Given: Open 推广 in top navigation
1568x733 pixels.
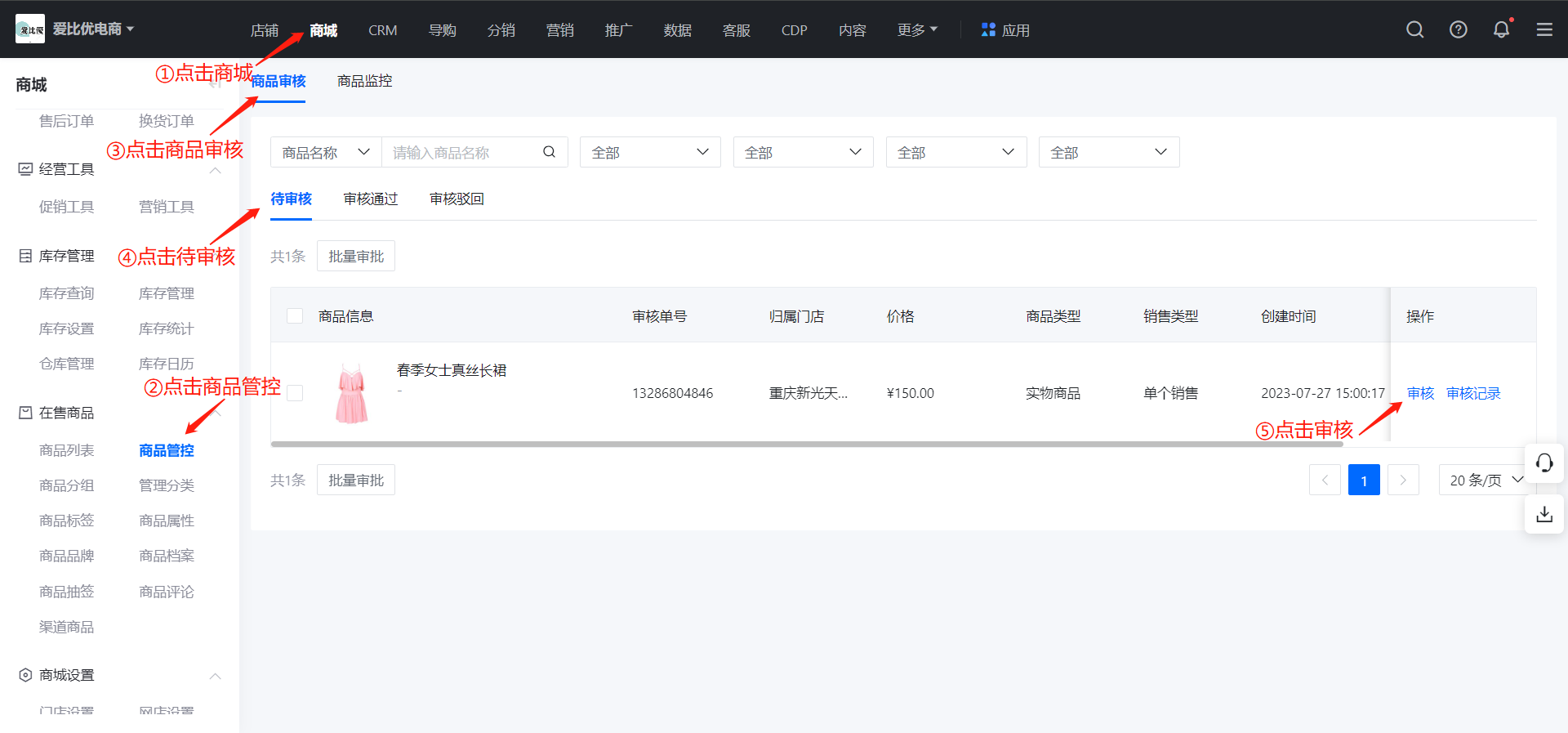Looking at the screenshot, I should coord(619,29).
